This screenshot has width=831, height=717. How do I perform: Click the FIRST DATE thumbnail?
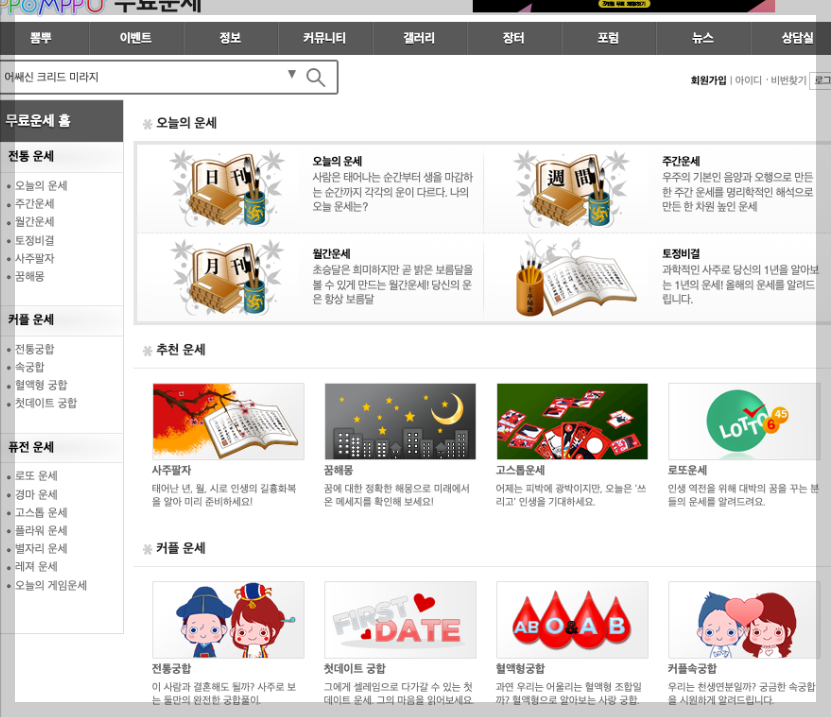point(400,619)
